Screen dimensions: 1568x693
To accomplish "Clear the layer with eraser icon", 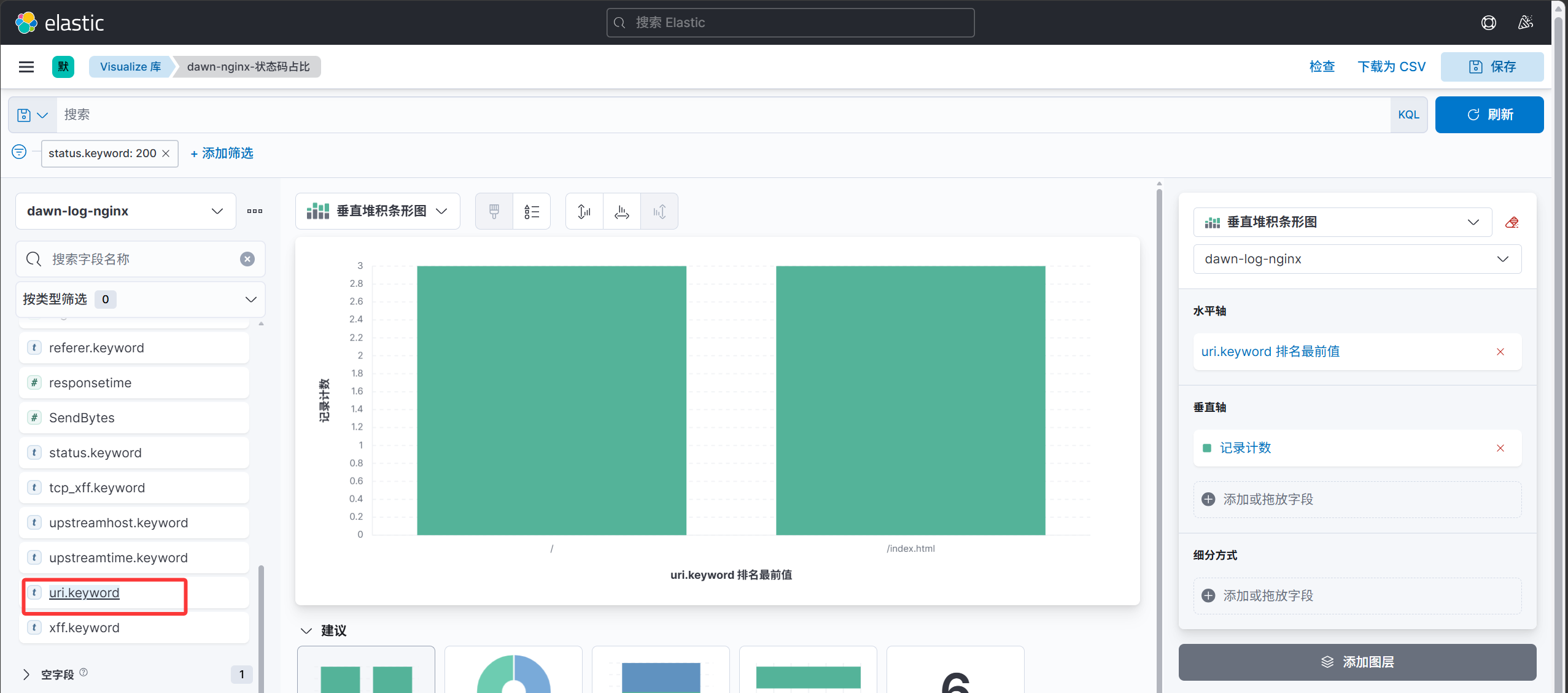I will point(1512,222).
